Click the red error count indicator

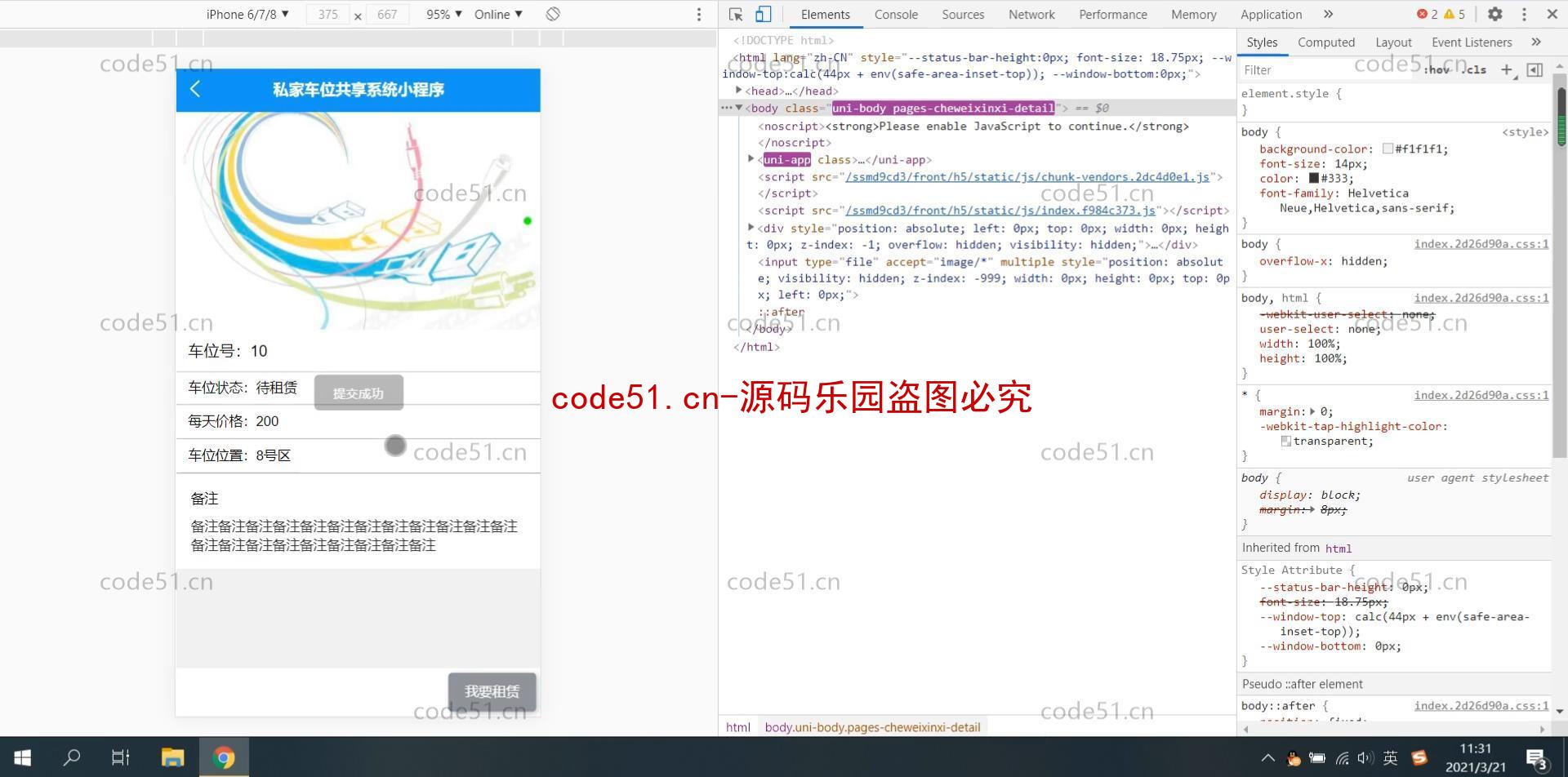(x=1428, y=15)
